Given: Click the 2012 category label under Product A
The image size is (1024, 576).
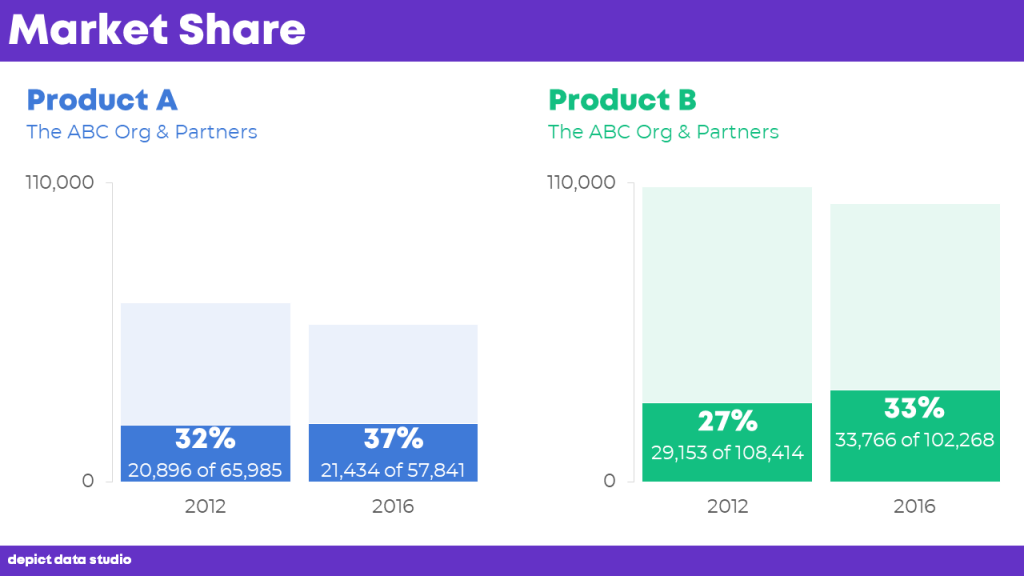Looking at the screenshot, I should [x=205, y=506].
